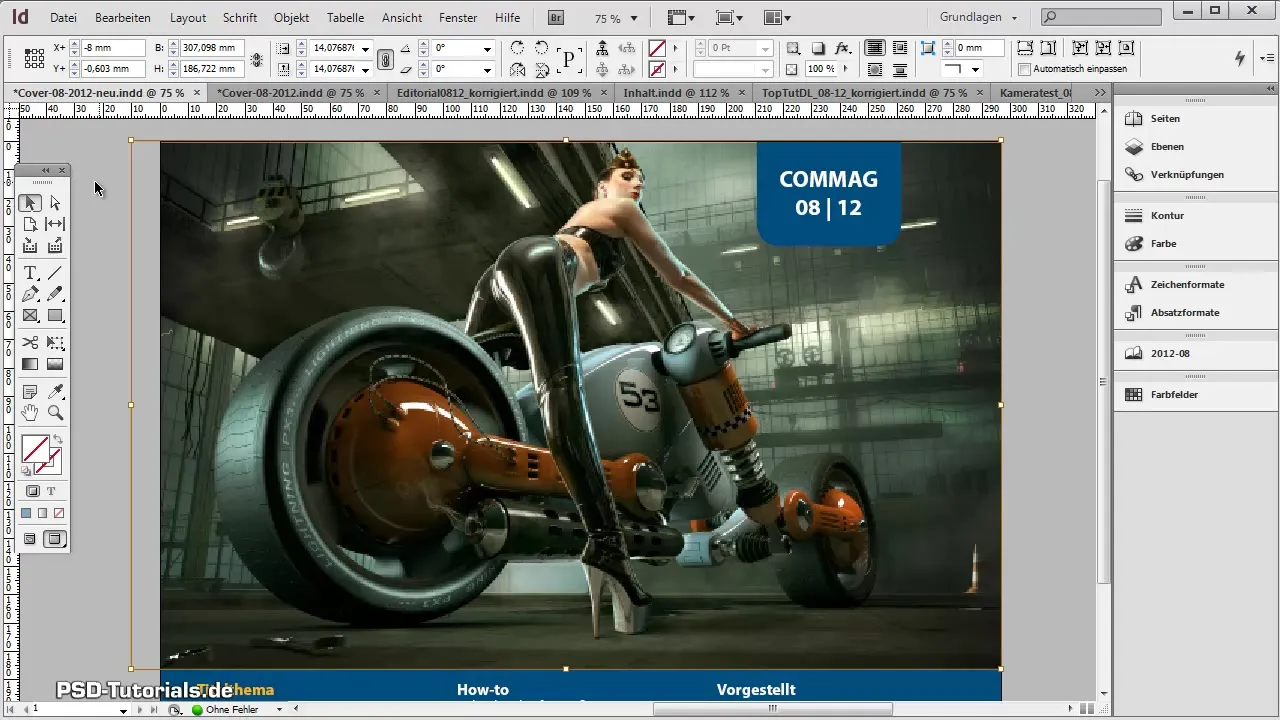
Task: Toggle constrain proportions for scaling chain
Action: pyautogui.click(x=384, y=59)
